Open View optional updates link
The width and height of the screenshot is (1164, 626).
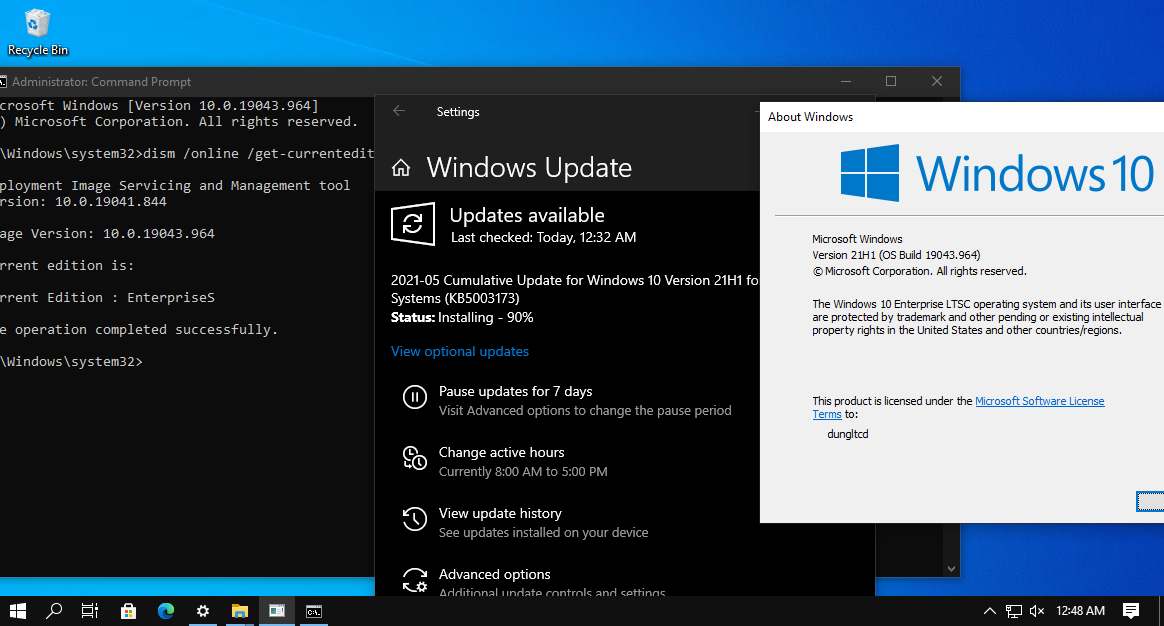coord(460,351)
